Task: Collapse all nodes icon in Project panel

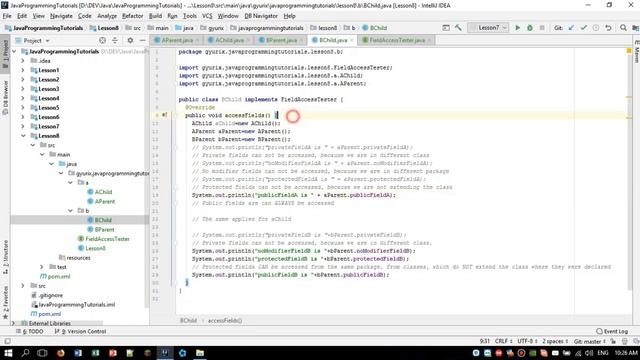Action: [x=115, y=40]
